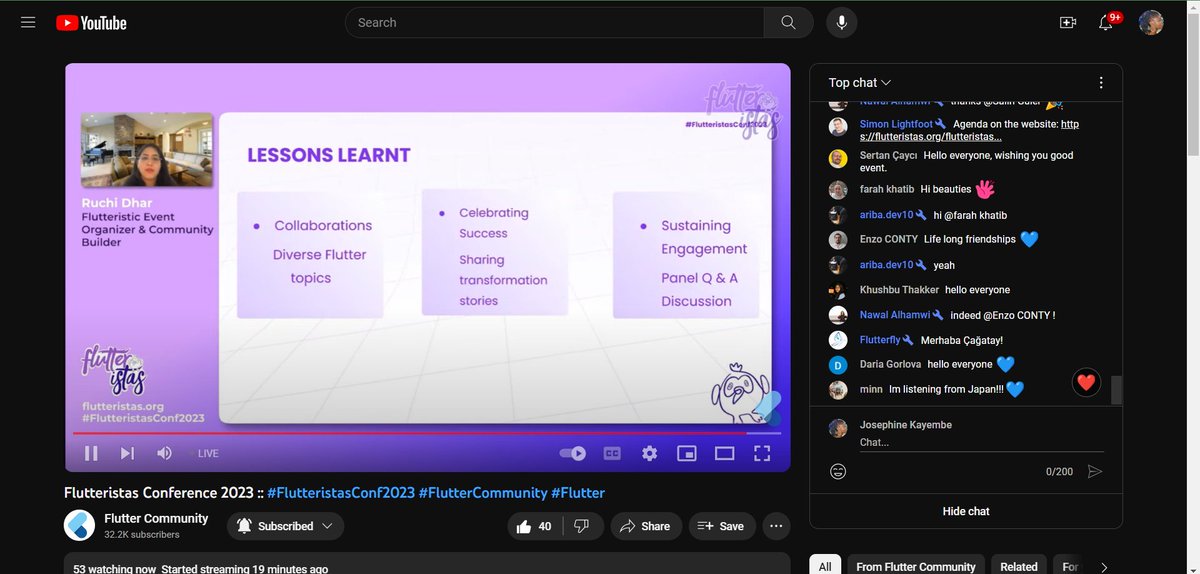Click Enzo CONTY's "Life long friendships" message

970,239
